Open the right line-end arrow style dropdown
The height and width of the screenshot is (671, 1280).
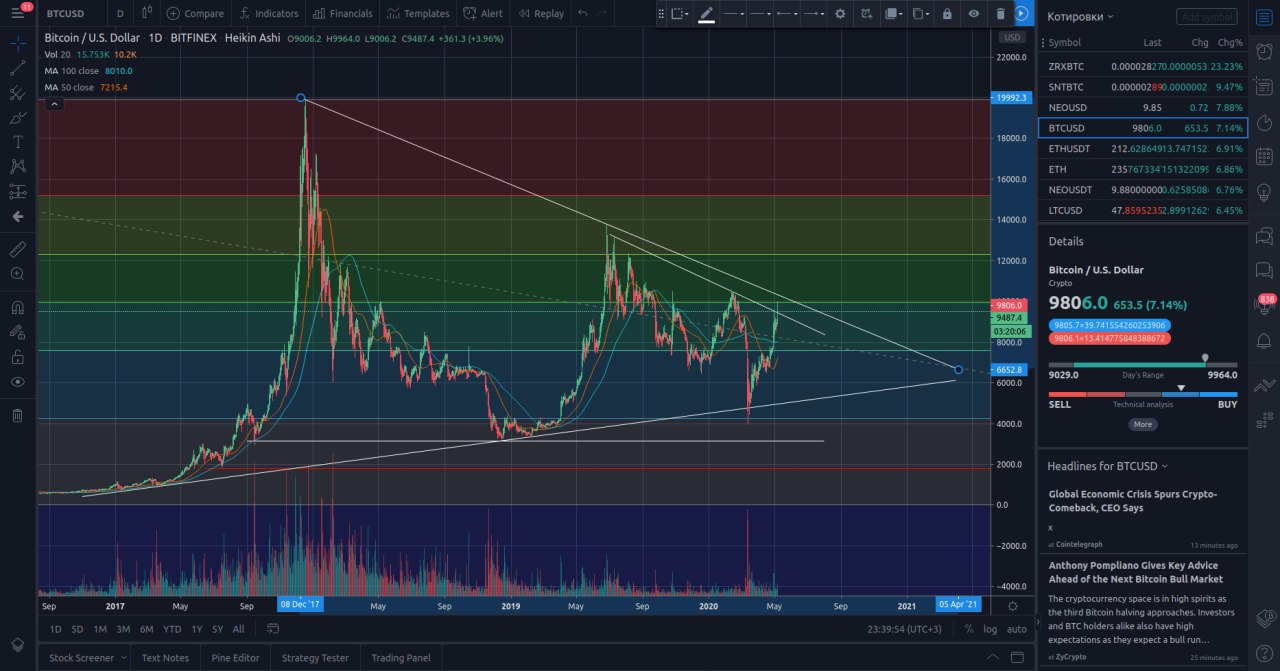[x=813, y=14]
